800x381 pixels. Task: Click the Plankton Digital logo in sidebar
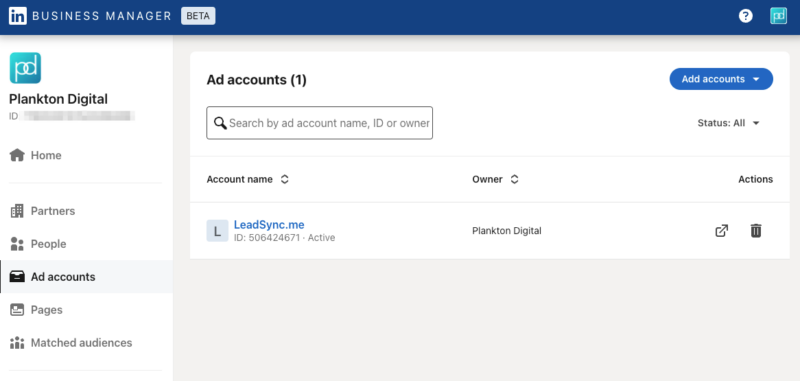pos(25,68)
